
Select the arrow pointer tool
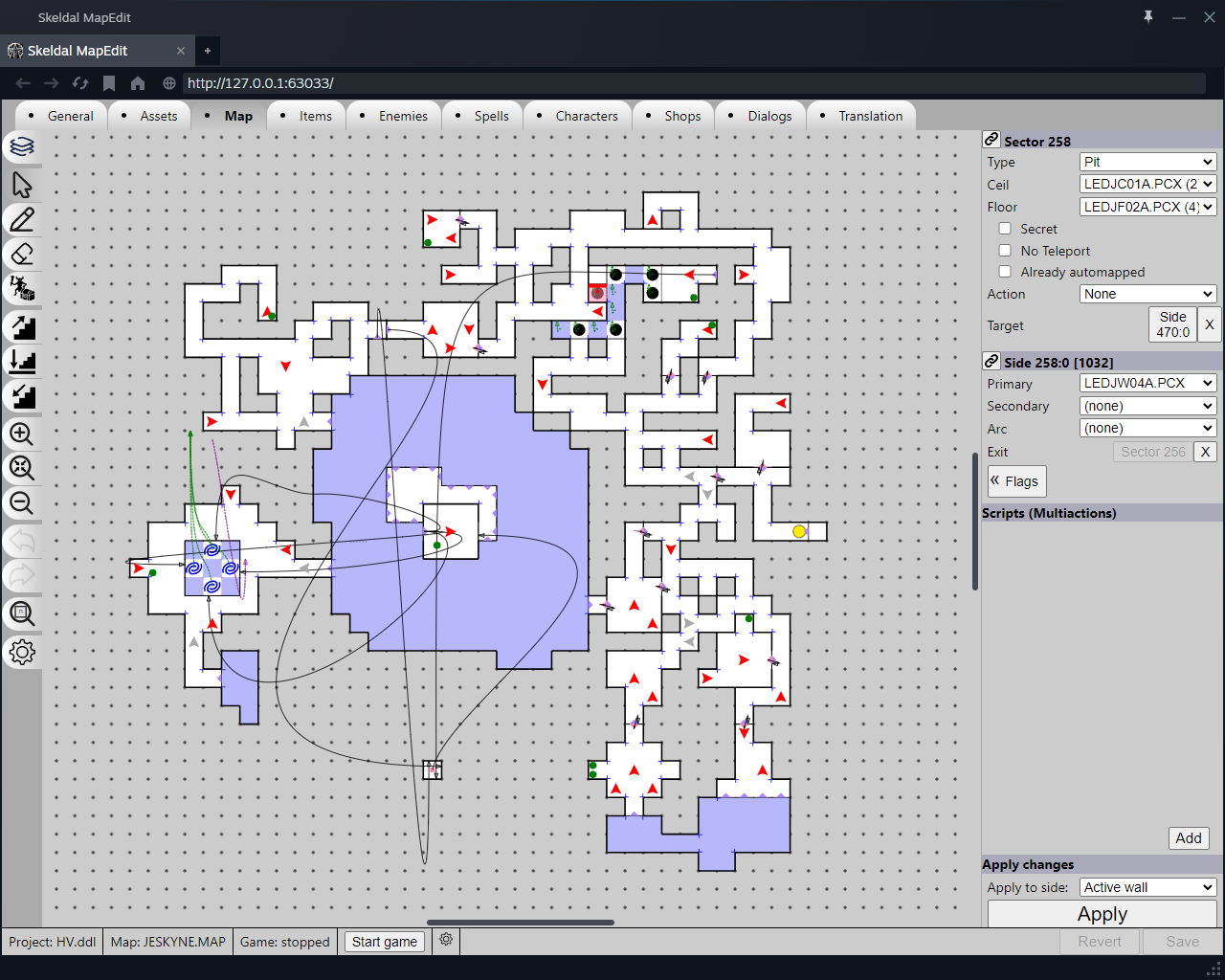click(22, 184)
